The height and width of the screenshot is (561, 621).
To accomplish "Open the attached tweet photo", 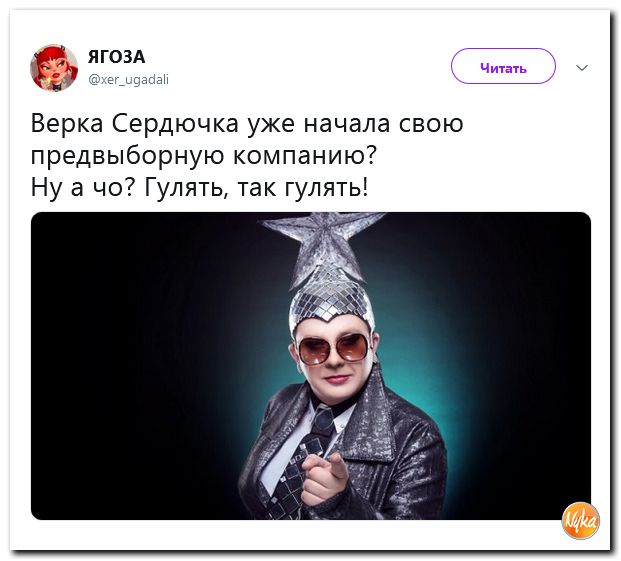I will [311, 366].
